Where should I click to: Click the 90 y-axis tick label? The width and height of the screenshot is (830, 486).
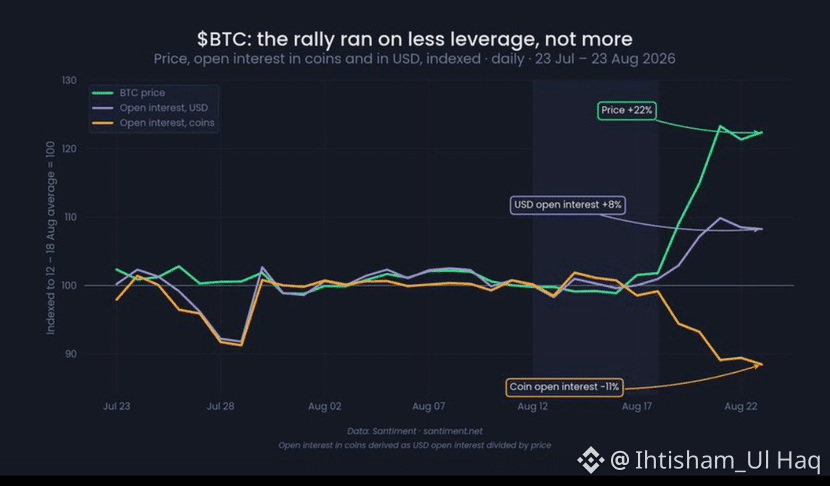[x=70, y=354]
